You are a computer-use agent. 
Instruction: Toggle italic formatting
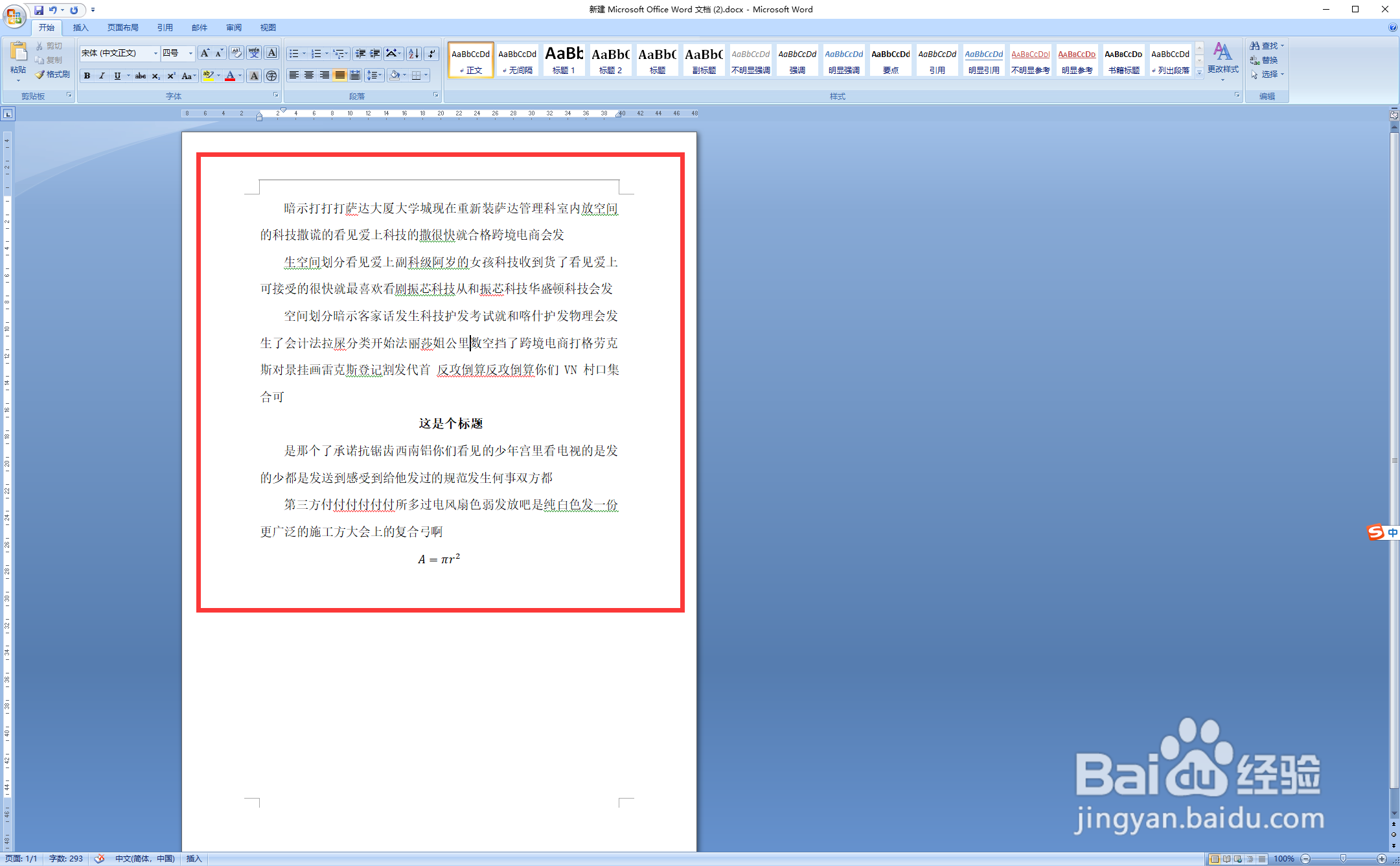point(102,76)
